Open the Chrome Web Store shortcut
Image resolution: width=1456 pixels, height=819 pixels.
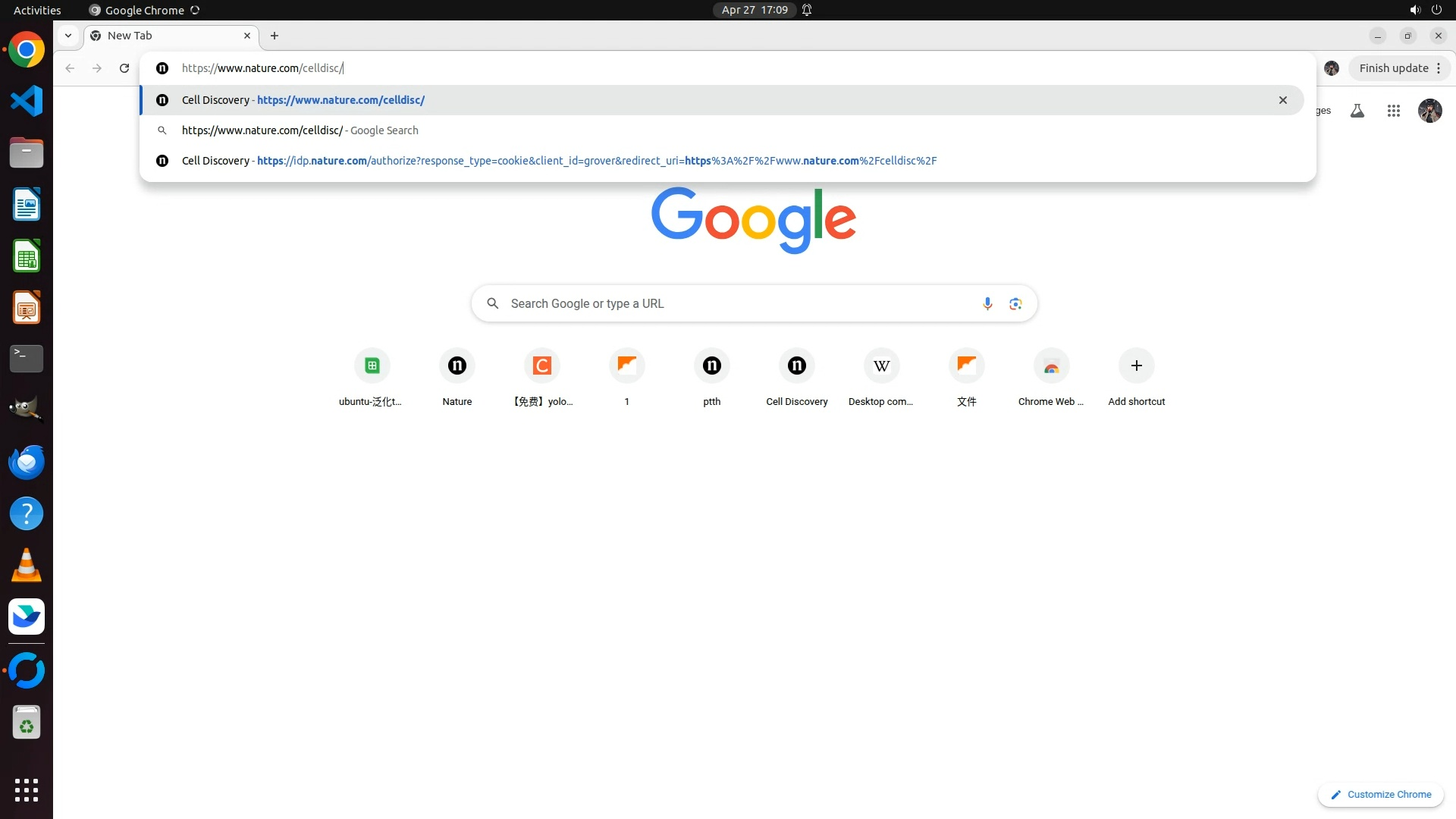1051,366
